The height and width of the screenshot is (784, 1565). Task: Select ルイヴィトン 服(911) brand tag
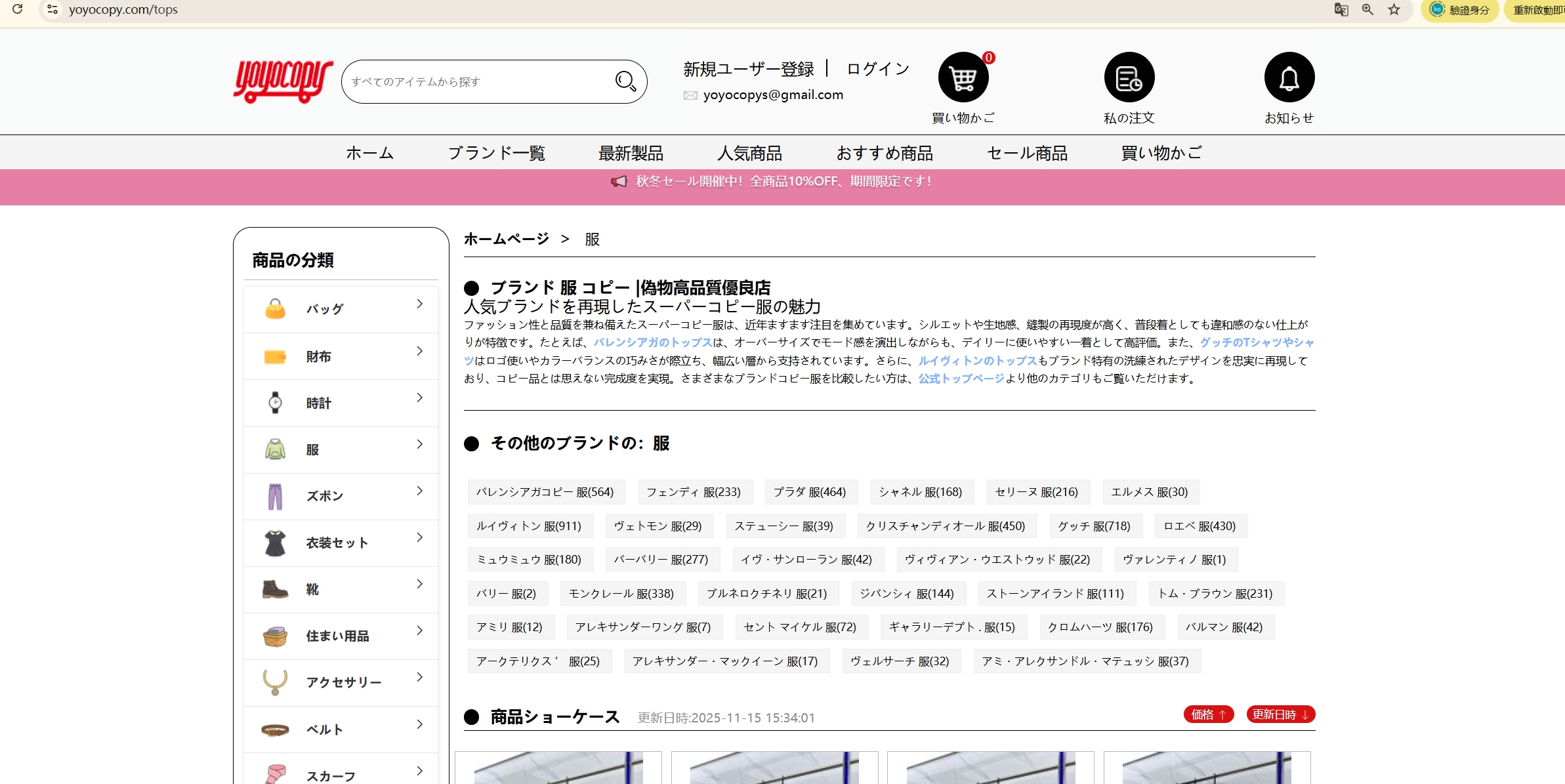pyautogui.click(x=529, y=526)
